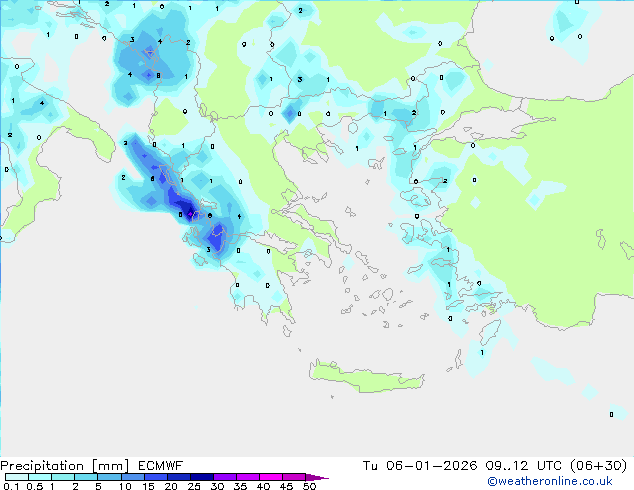Select the 30–35 mm purple legend swatch
The image size is (634, 490).
click(224, 477)
